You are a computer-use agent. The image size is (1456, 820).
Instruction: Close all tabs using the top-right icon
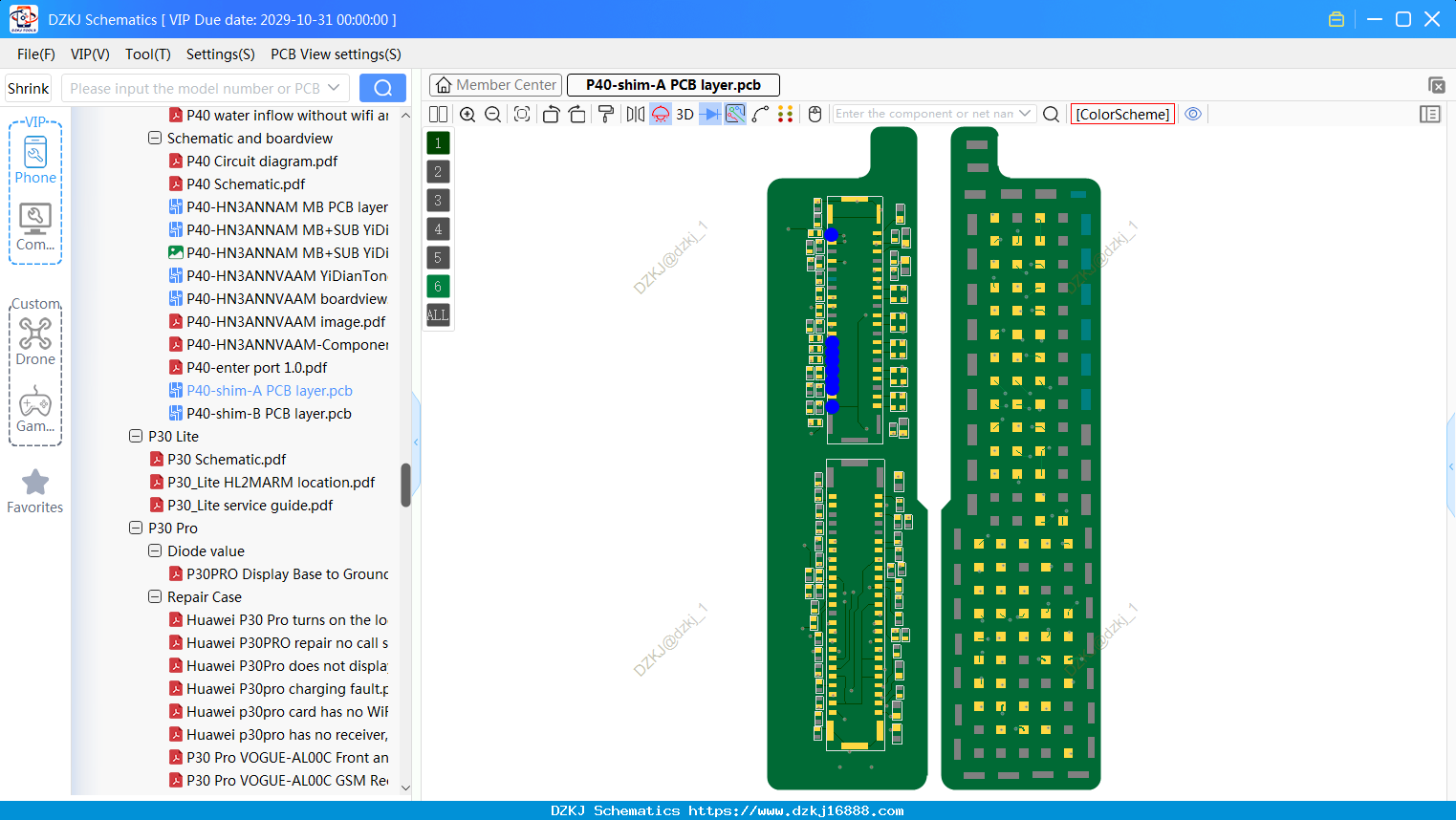point(1436,85)
